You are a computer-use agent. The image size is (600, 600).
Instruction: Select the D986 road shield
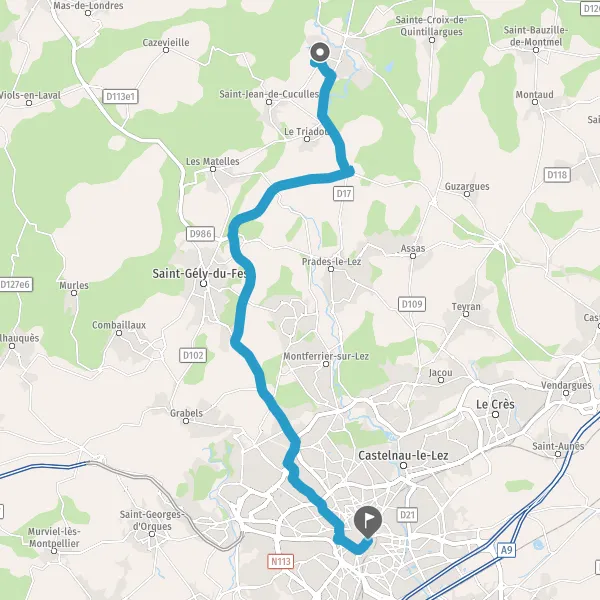(x=201, y=233)
